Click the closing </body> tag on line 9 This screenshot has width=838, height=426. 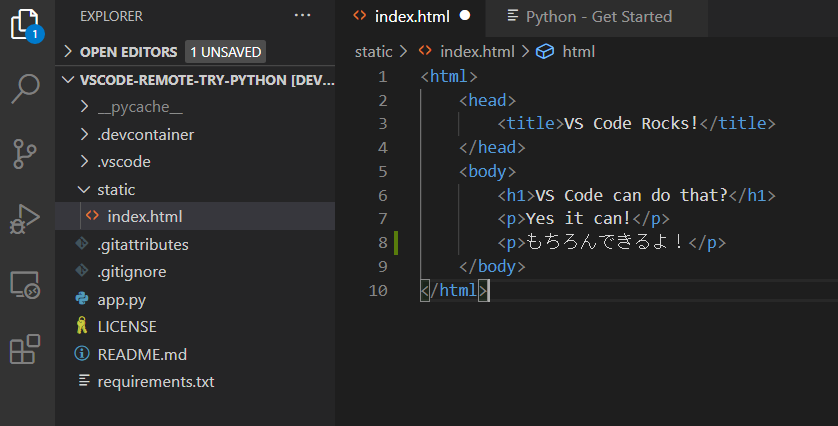coord(492,267)
